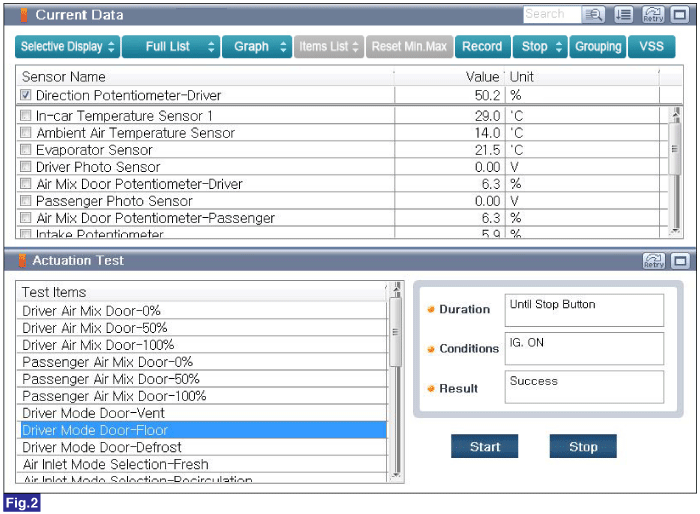Click the sensor list scrollbar thumb
Screen dimensions: 700x514
coord(675,149)
